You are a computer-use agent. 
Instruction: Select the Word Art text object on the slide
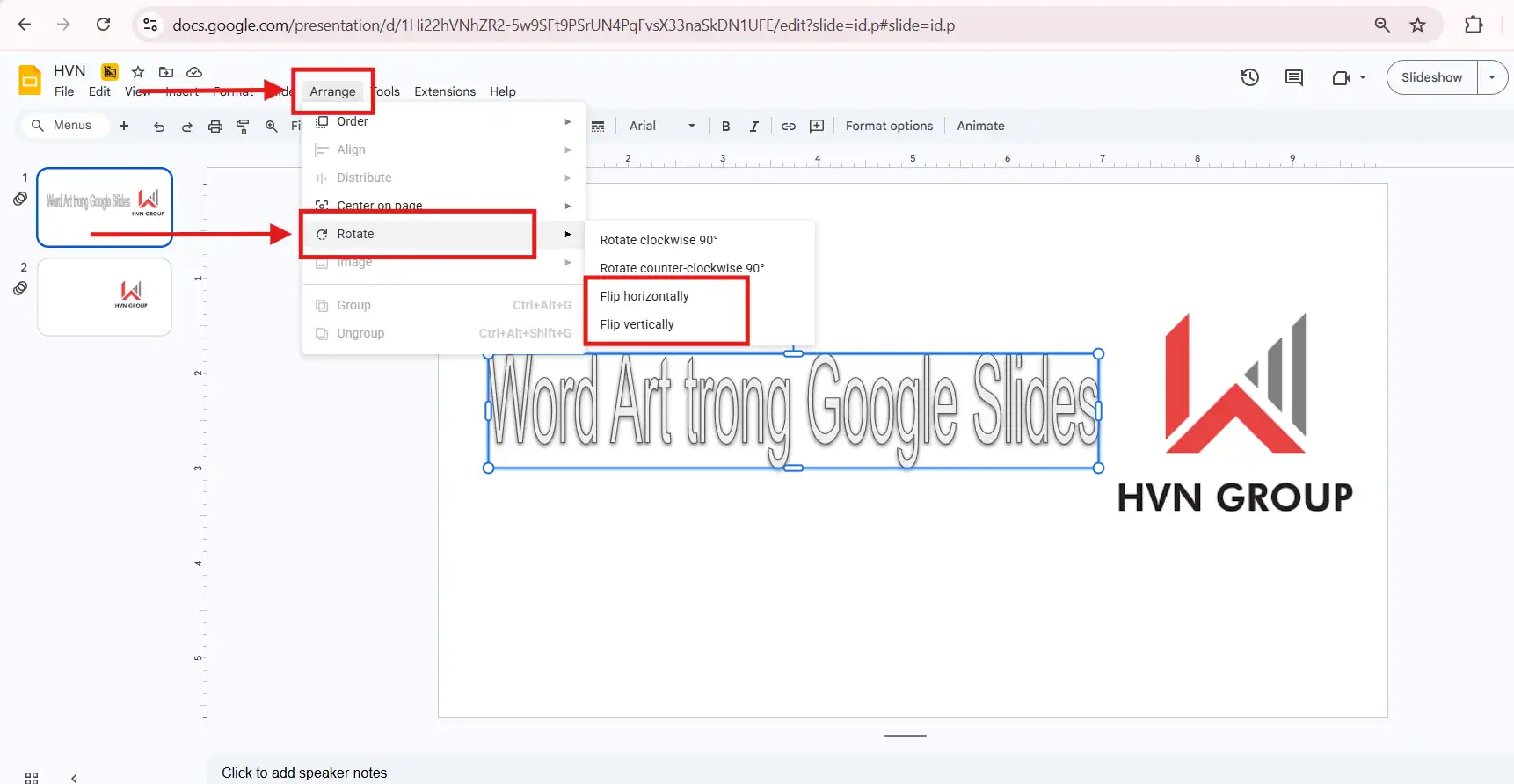[793, 410]
